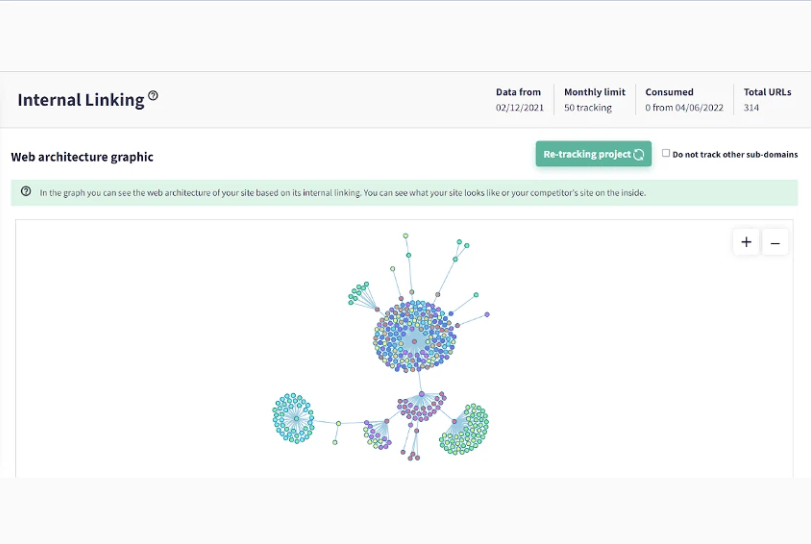Click the Internal Linking page title
Image resolution: width=811 pixels, height=544 pixels.
81,100
